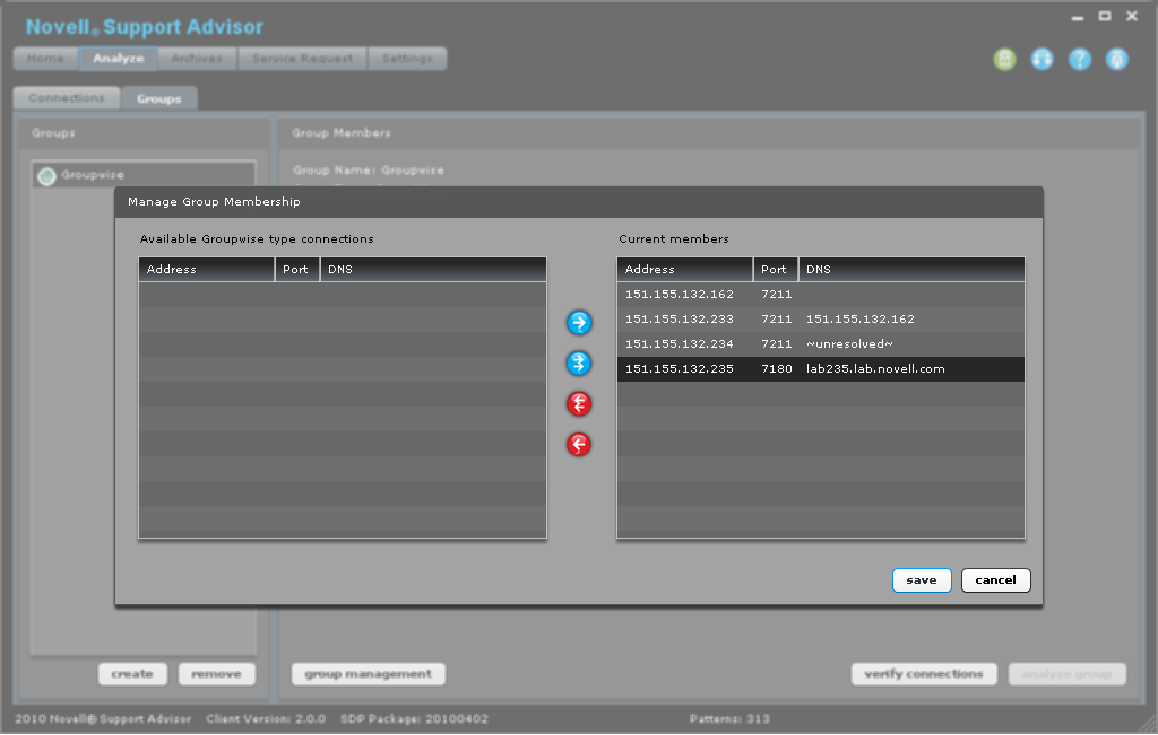Viewport: 1158px width, 735px height.
Task: Select member row 151.155.132.235
Action: click(x=821, y=369)
